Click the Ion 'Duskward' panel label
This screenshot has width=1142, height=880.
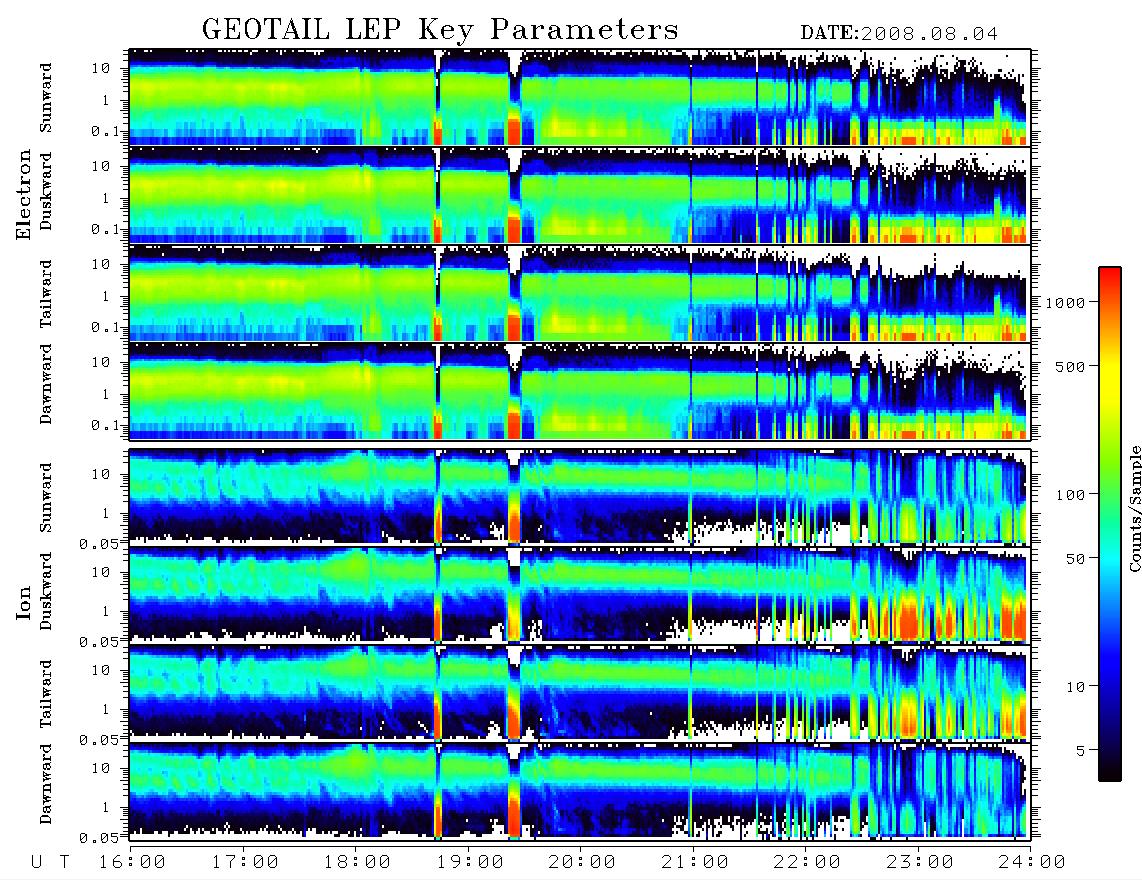46,591
